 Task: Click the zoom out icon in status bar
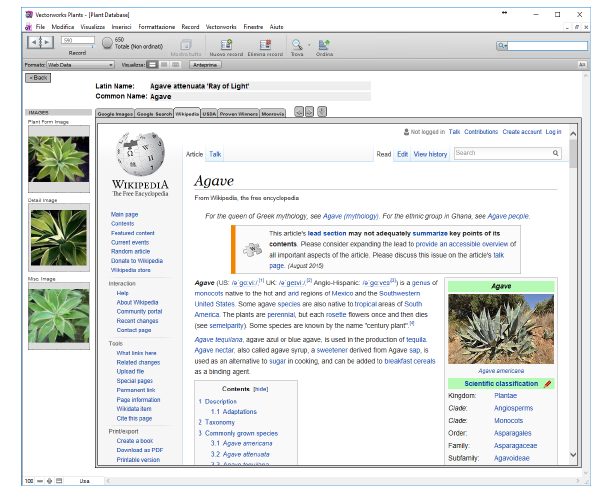40,481
